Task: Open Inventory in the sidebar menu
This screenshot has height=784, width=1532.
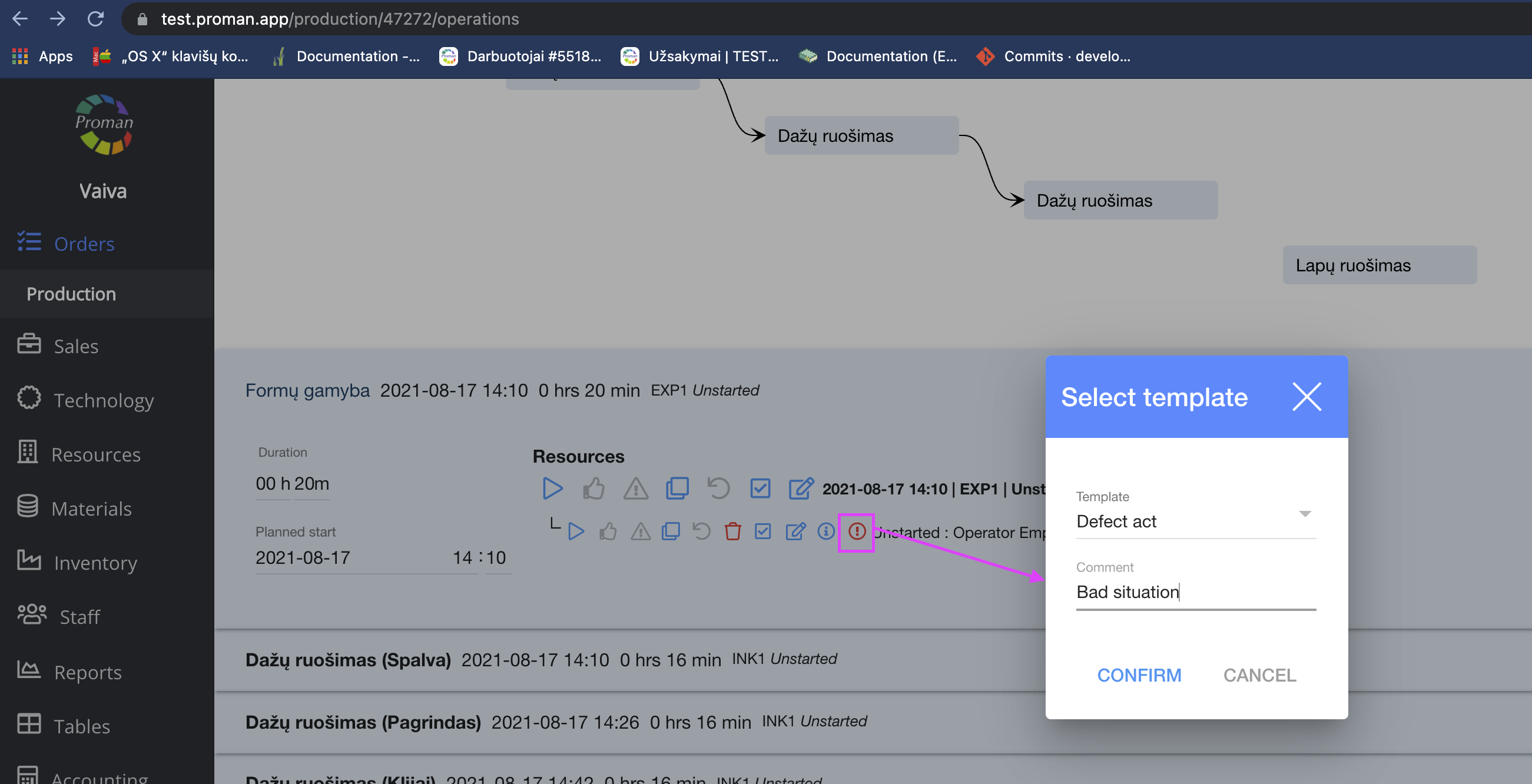Action: [95, 562]
